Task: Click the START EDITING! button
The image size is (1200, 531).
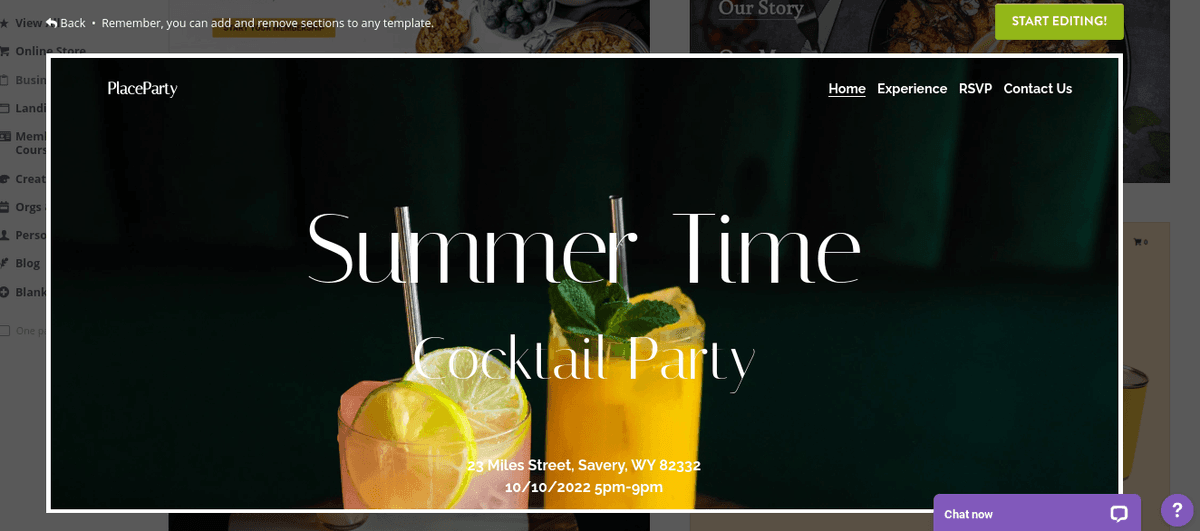Action: [x=1059, y=21]
